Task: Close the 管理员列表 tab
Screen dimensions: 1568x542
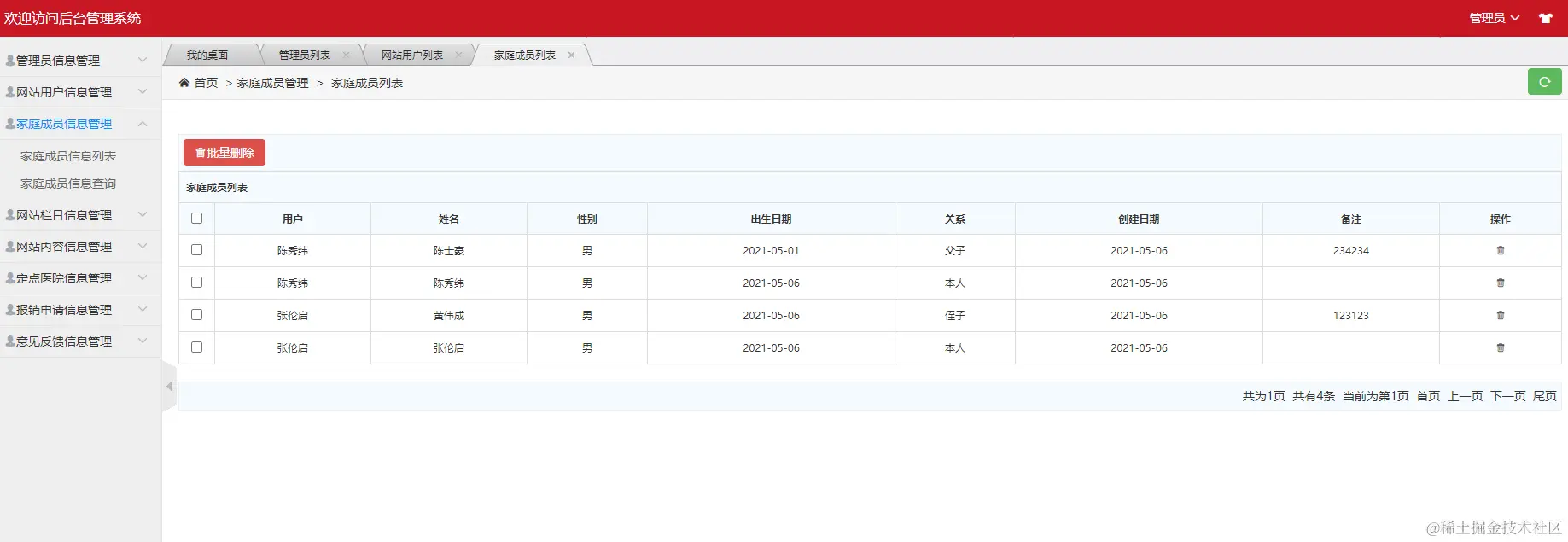Action: tap(346, 55)
